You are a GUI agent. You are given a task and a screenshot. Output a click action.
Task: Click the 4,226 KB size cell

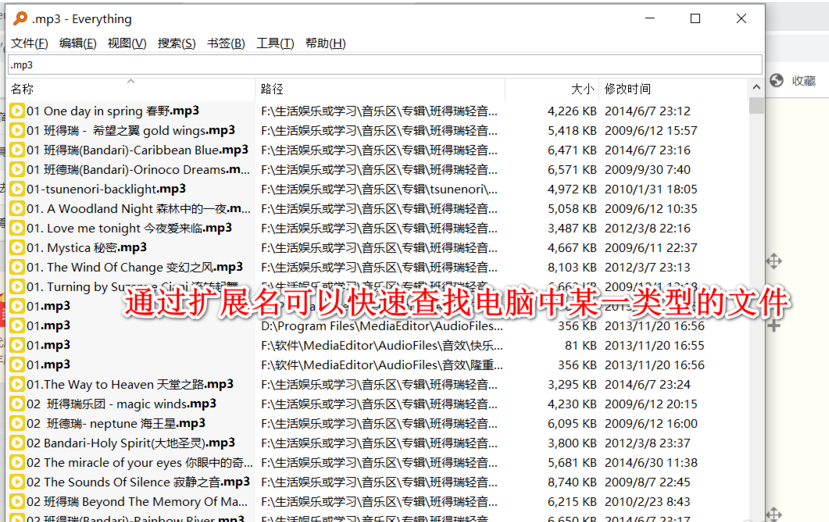[x=572, y=111]
